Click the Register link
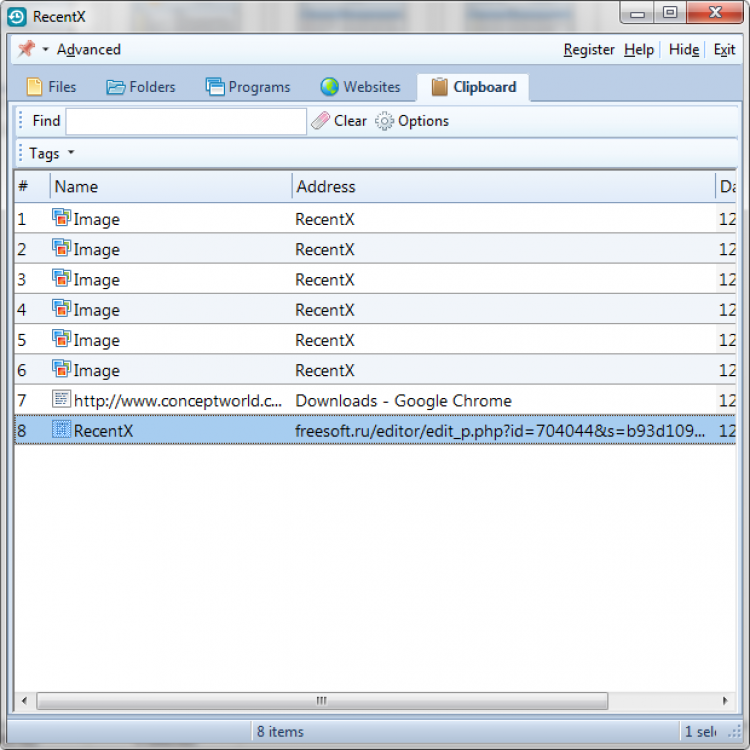Viewport: 750px width, 750px height. (588, 49)
